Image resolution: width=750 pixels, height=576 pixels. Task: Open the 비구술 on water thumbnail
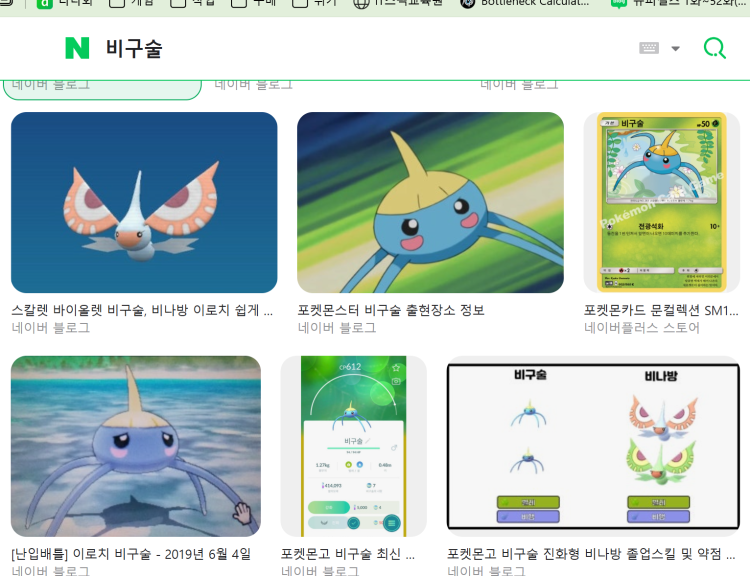pyautogui.click(x=136, y=446)
